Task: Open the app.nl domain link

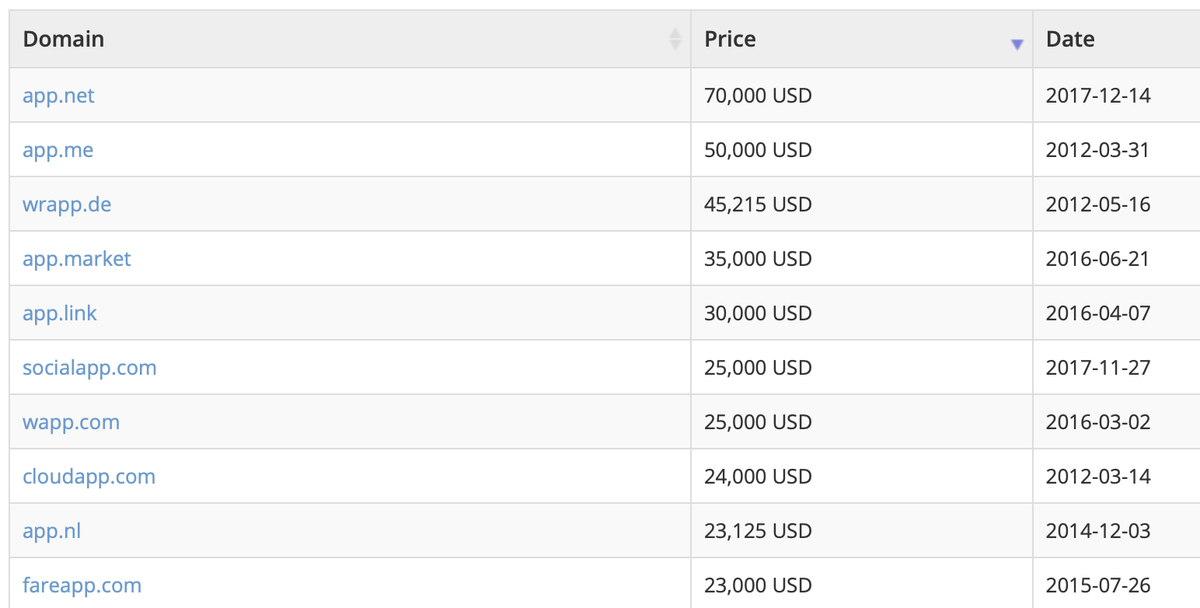Action: (x=51, y=530)
